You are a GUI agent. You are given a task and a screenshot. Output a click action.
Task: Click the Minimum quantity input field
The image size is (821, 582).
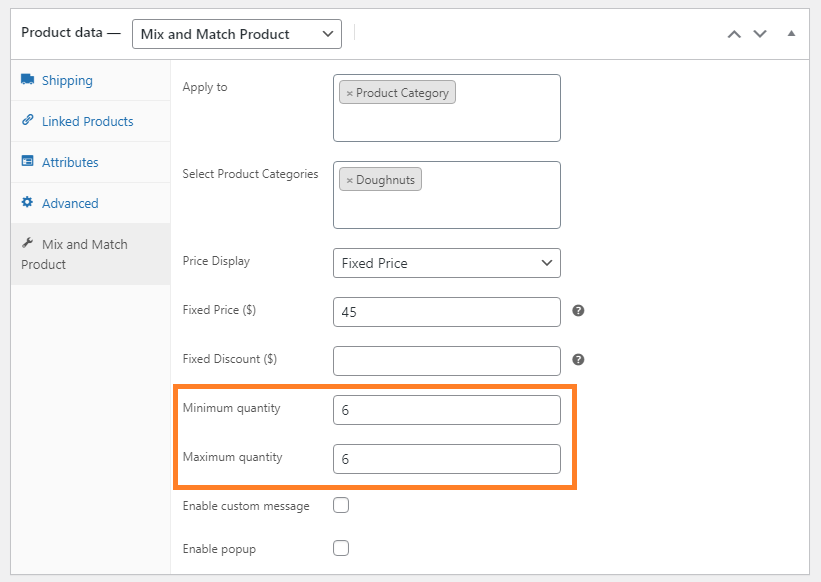447,410
